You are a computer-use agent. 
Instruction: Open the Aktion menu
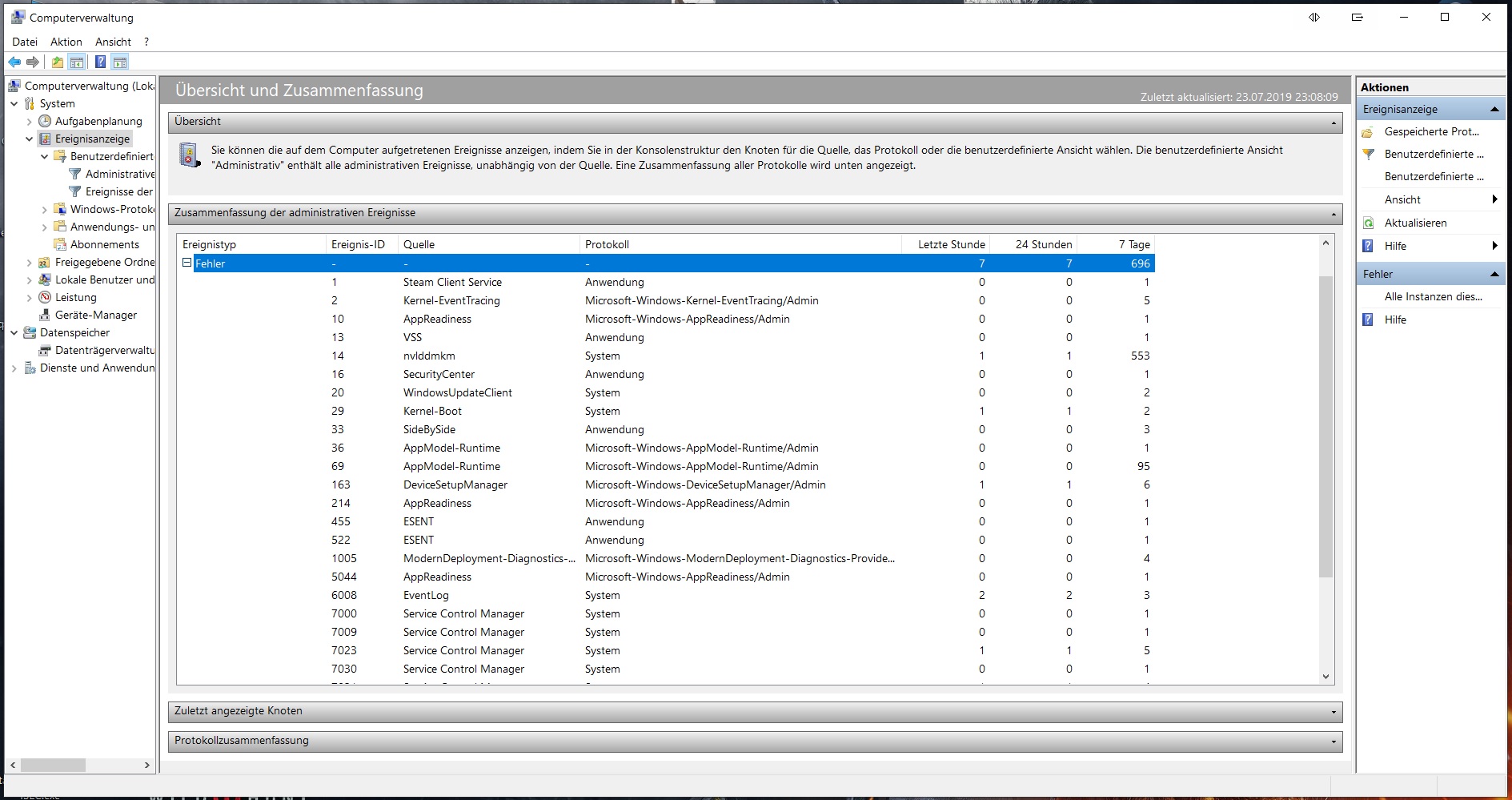(66, 42)
